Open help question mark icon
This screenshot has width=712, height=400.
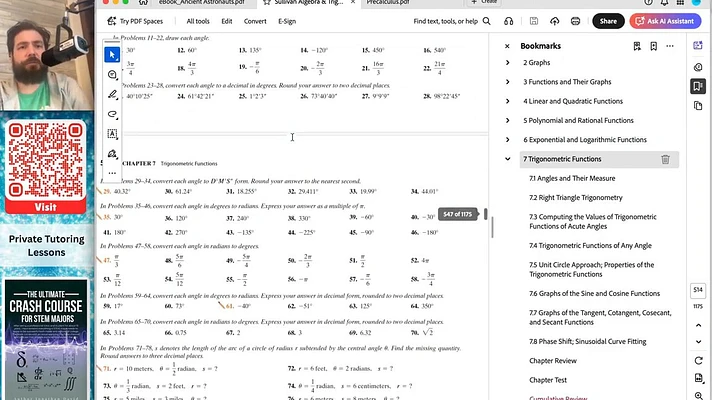648,2
